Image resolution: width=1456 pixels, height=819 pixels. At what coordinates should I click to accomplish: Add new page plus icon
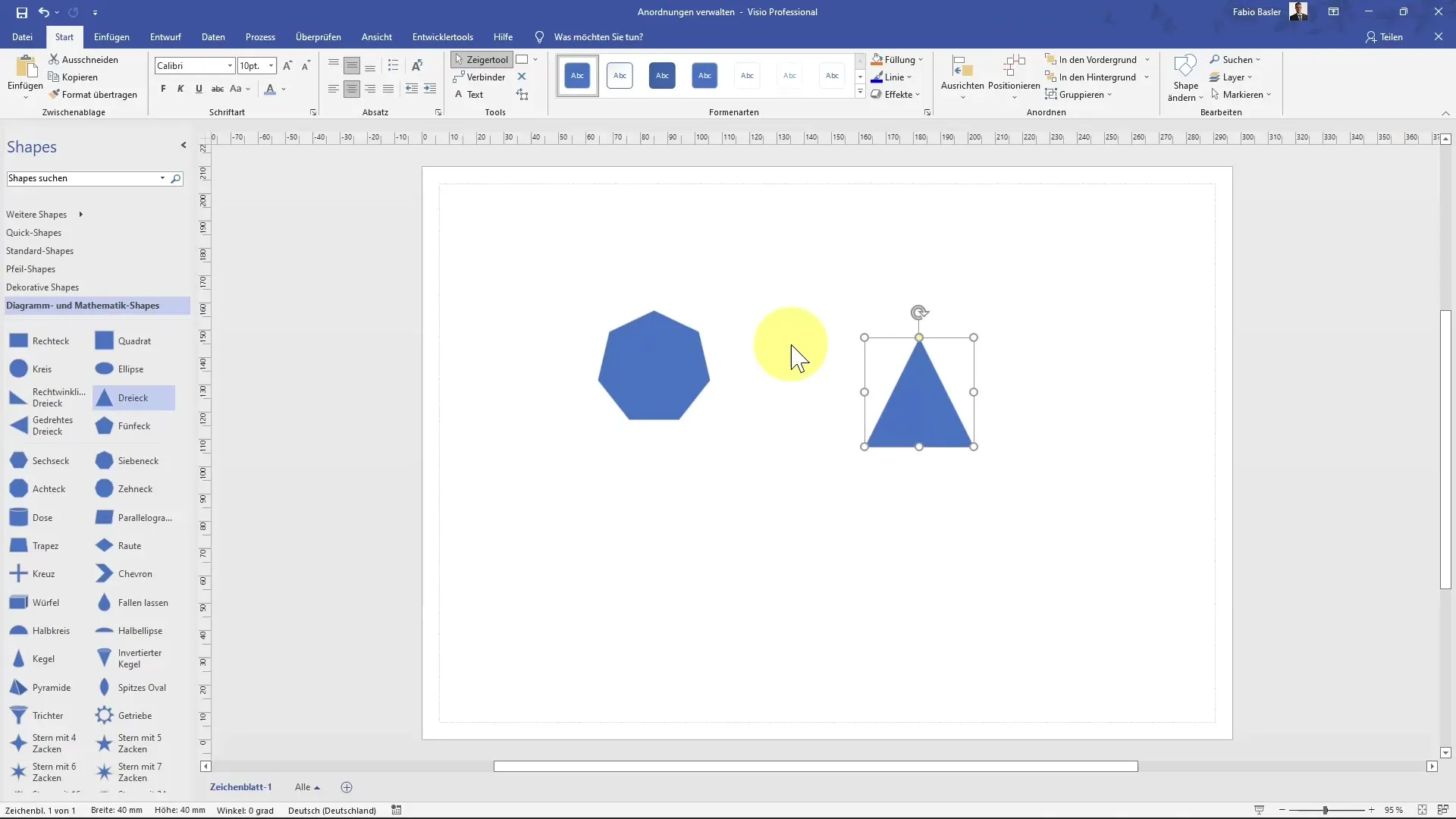click(347, 787)
